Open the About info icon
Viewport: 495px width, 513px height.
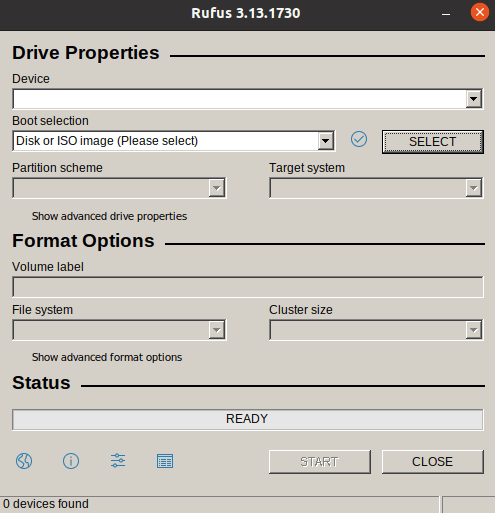(x=71, y=461)
